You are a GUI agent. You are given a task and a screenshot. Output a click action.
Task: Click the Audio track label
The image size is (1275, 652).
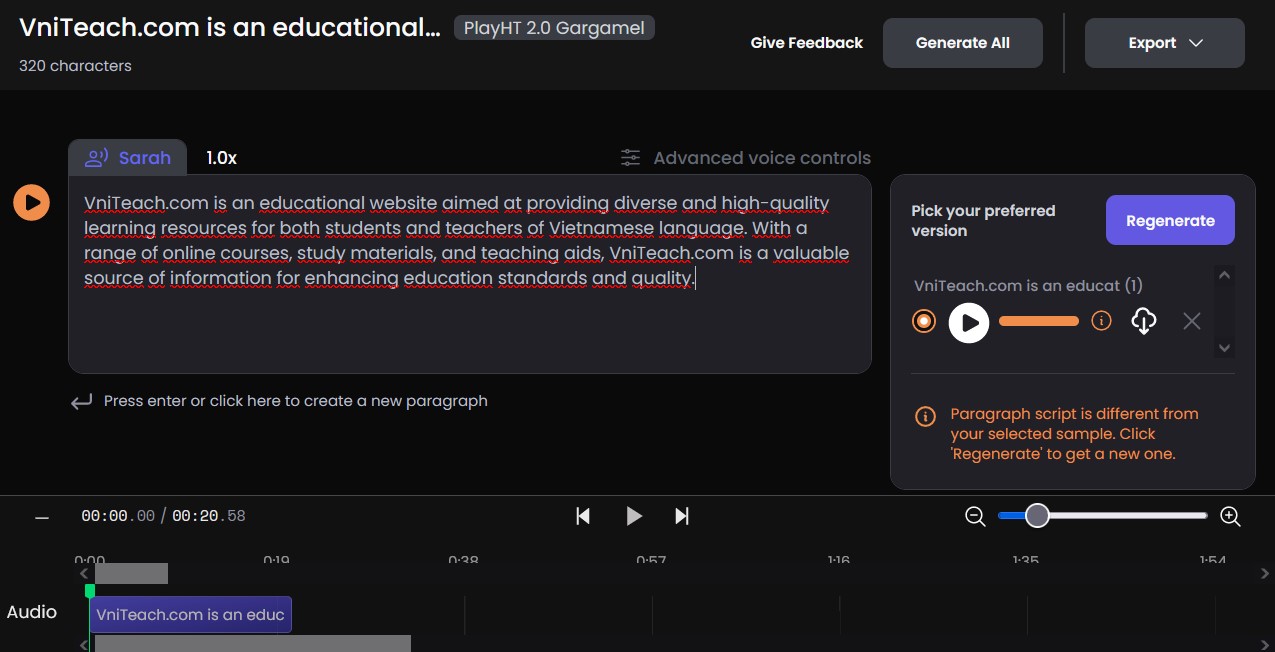[32, 612]
